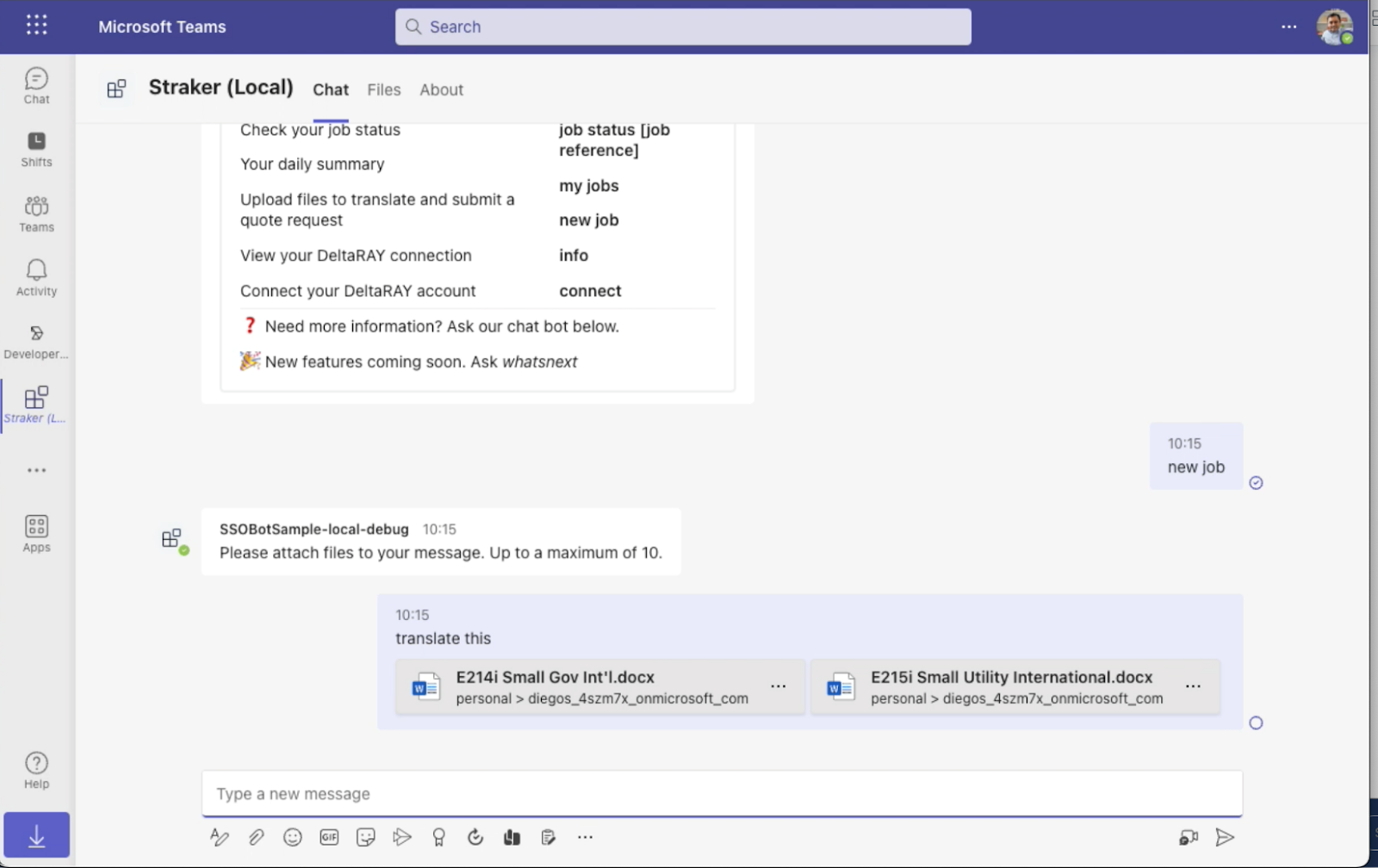
Task: Open Developer Portal in the sidebar
Action: 36,342
